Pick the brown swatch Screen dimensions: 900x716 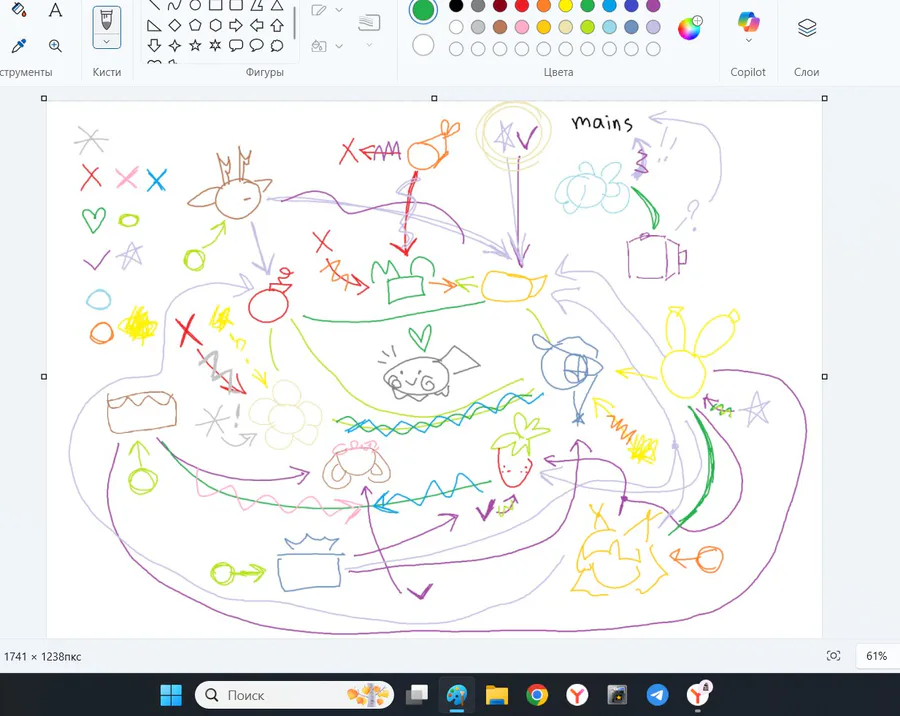click(500, 27)
